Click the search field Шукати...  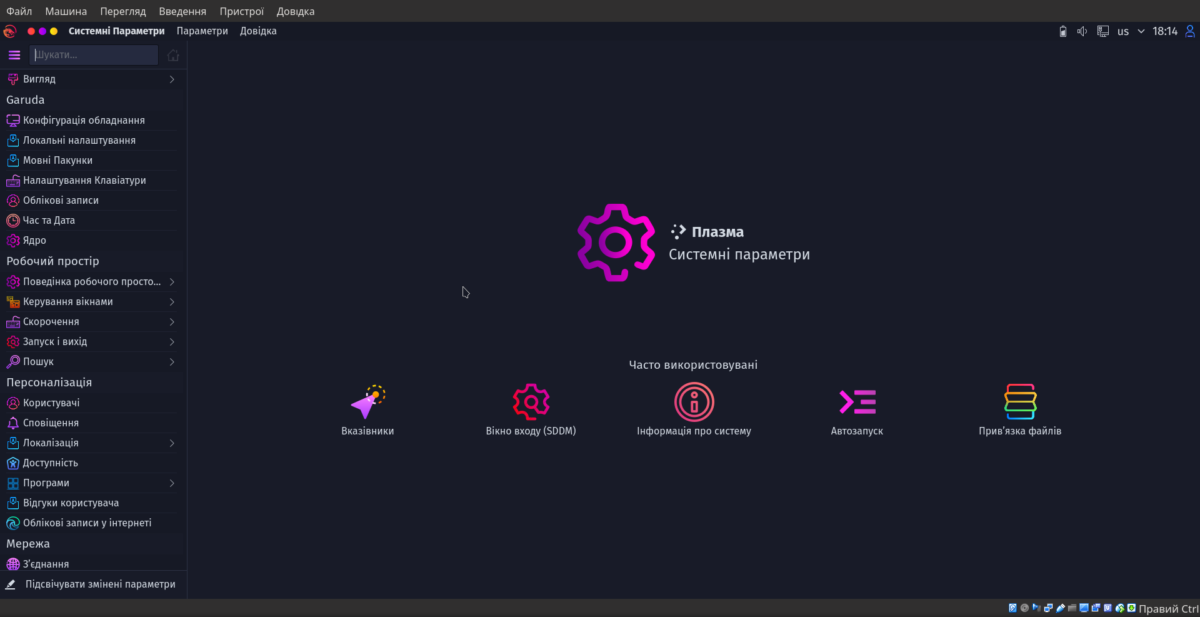93,55
